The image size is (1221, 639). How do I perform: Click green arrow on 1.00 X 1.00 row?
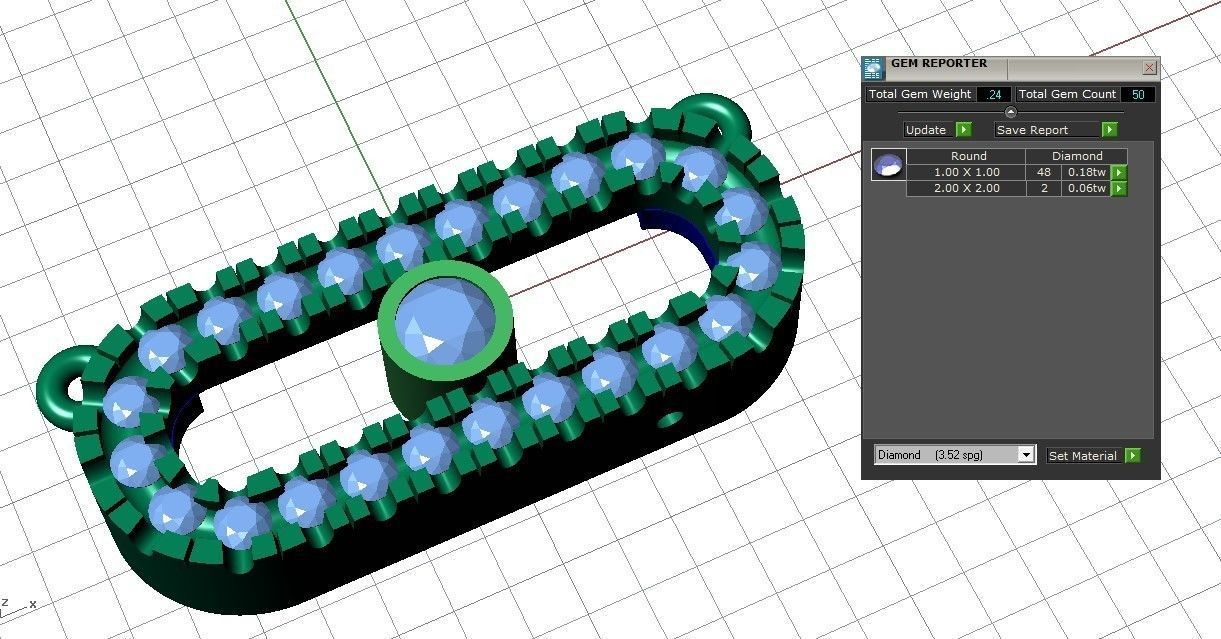coord(1119,173)
